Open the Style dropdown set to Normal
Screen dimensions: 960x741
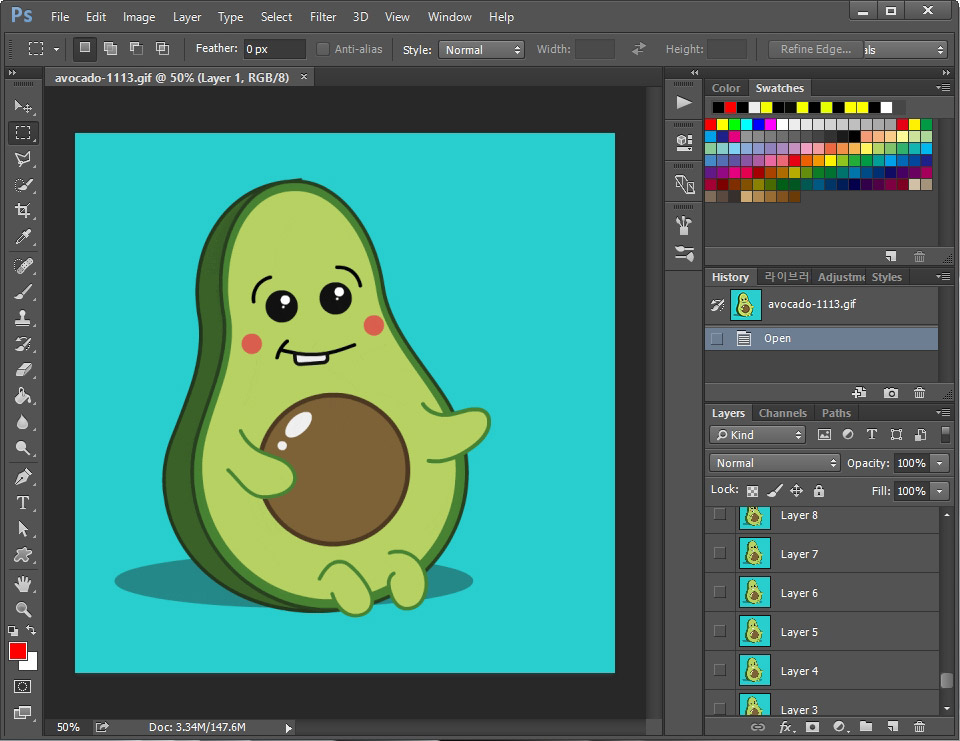click(481, 50)
